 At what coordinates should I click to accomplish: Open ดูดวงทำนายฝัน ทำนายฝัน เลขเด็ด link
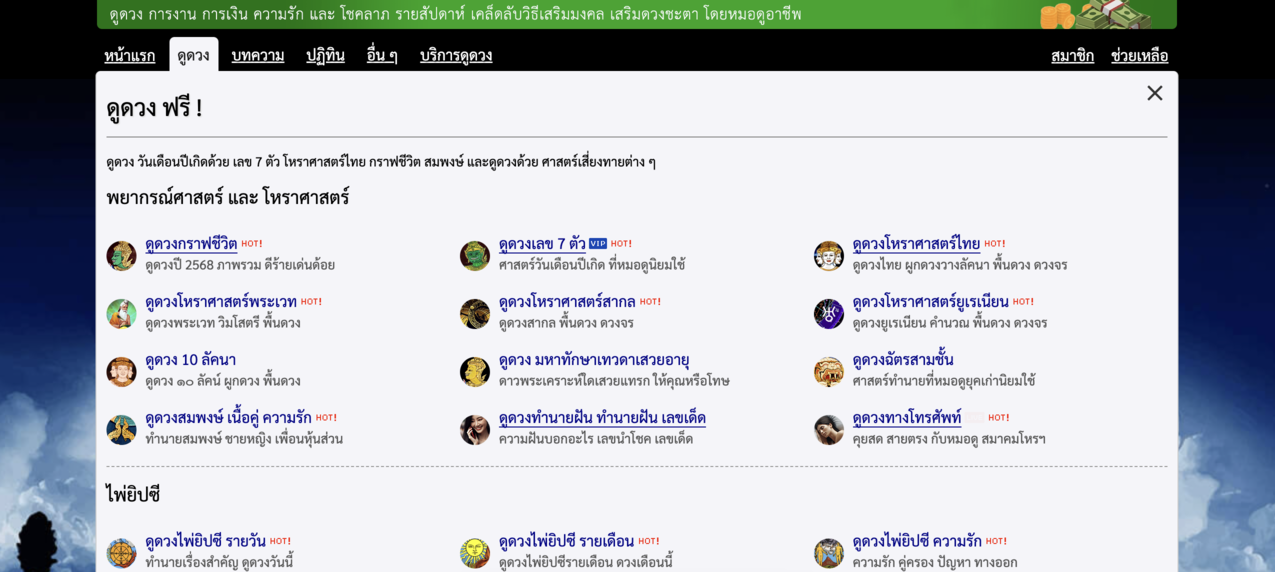(x=602, y=417)
